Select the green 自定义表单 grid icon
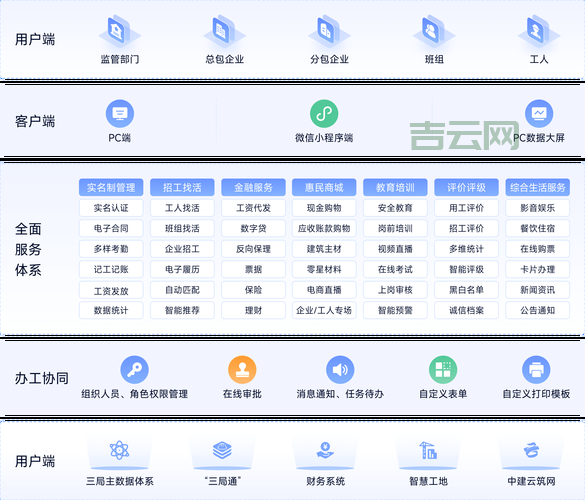Image resolution: width=585 pixels, height=500 pixels. pyautogui.click(x=443, y=370)
